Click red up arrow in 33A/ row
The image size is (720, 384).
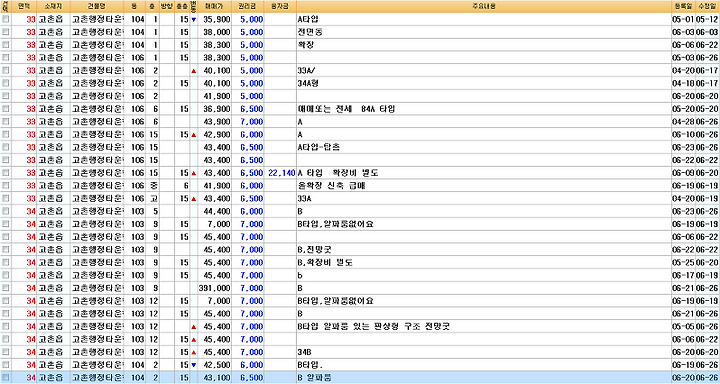193,71
